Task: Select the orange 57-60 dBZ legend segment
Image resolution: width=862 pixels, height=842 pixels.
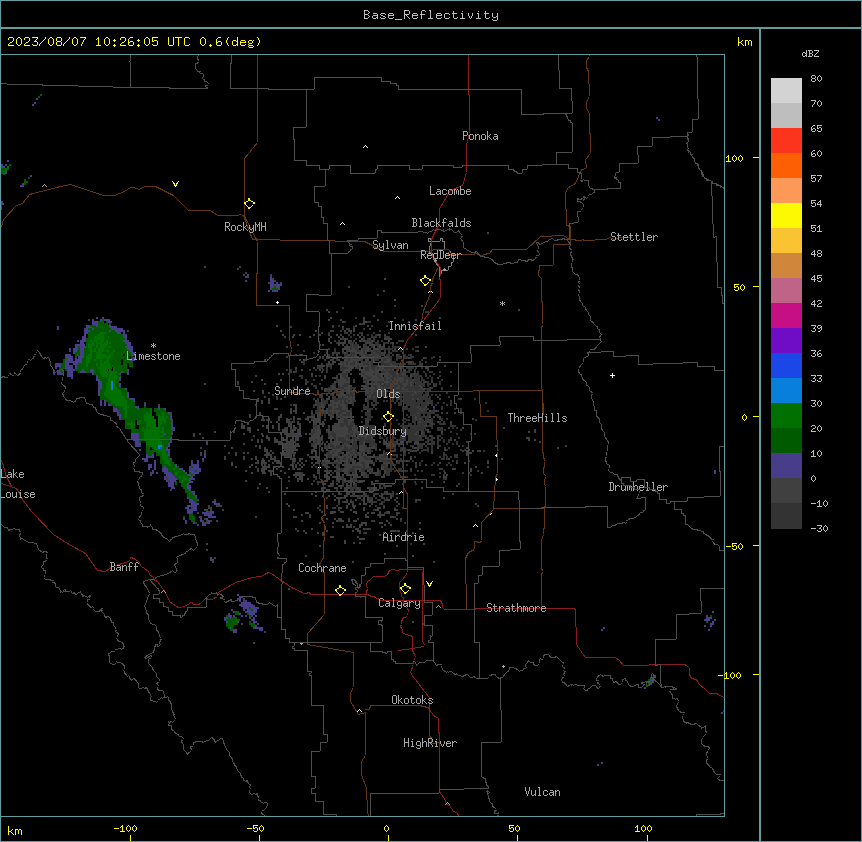Action: coord(786,165)
